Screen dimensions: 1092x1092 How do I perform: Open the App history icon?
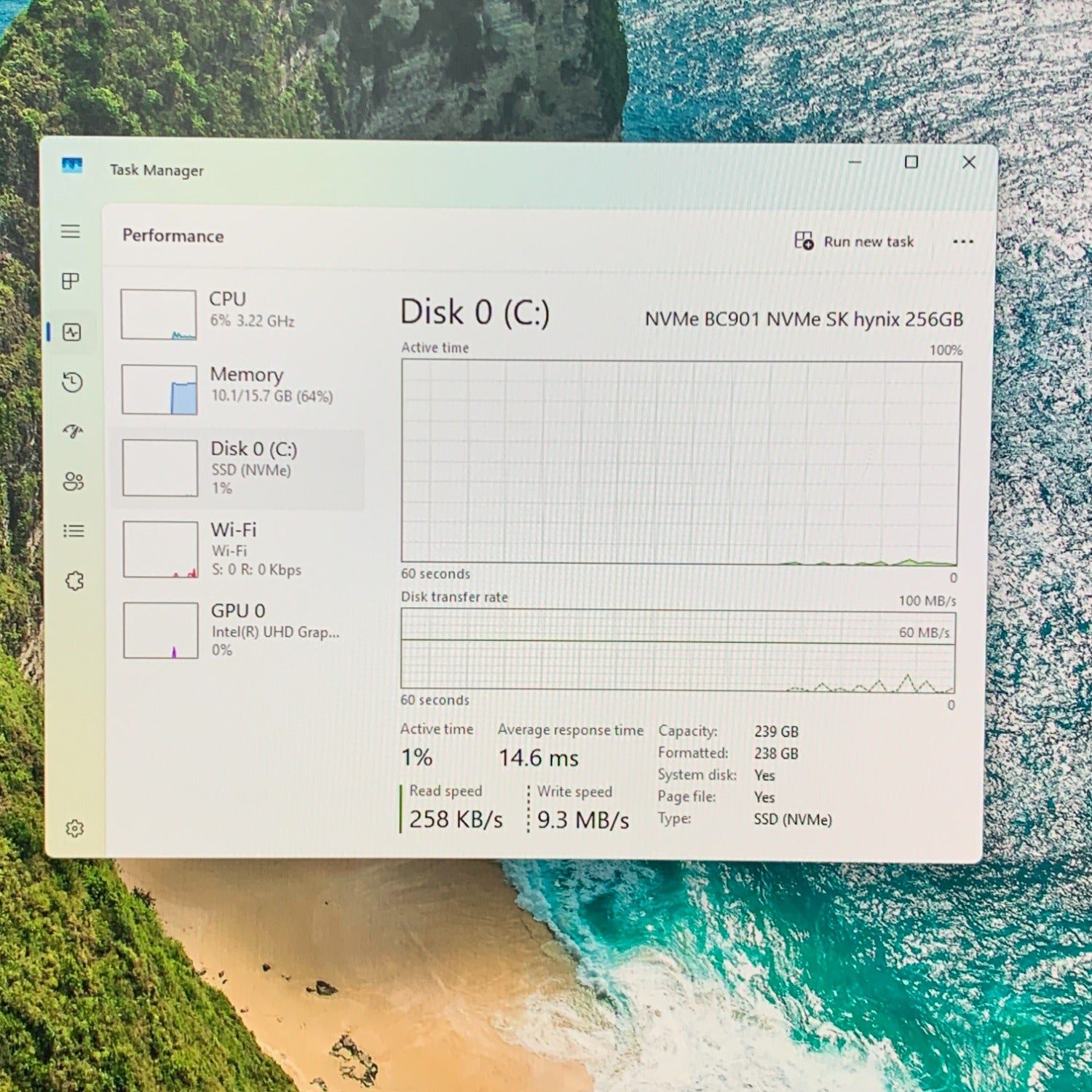click(72, 382)
